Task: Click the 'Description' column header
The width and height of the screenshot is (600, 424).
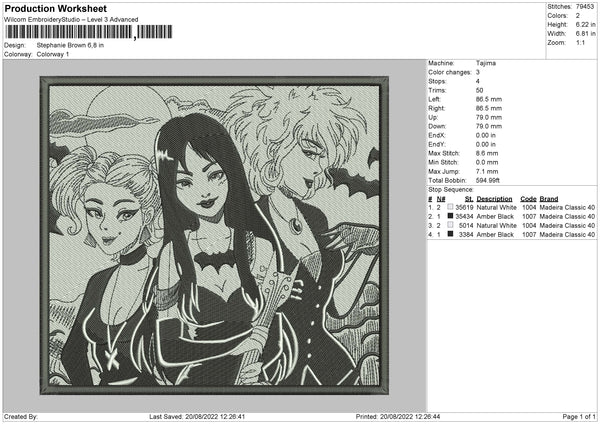Action: (494, 199)
